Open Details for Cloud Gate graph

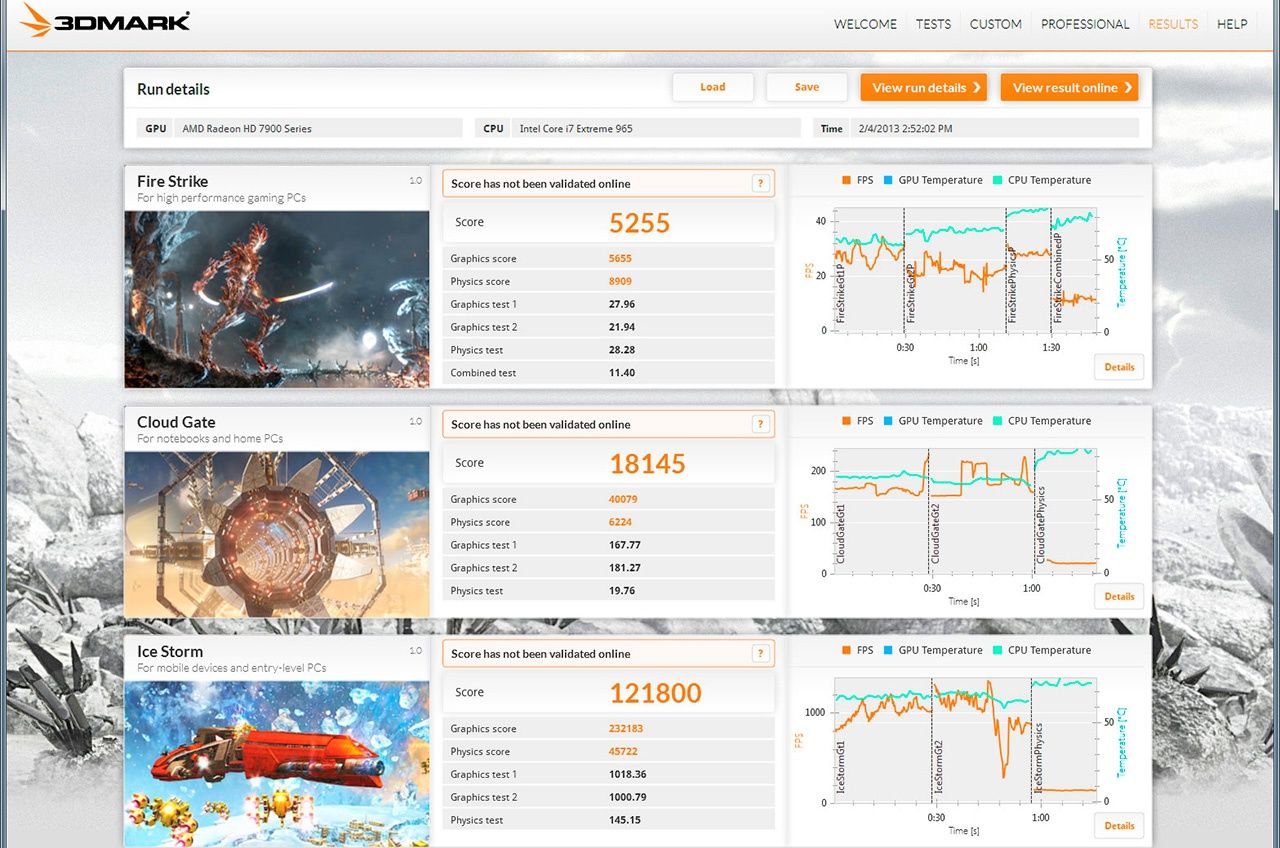pyautogui.click(x=1119, y=597)
